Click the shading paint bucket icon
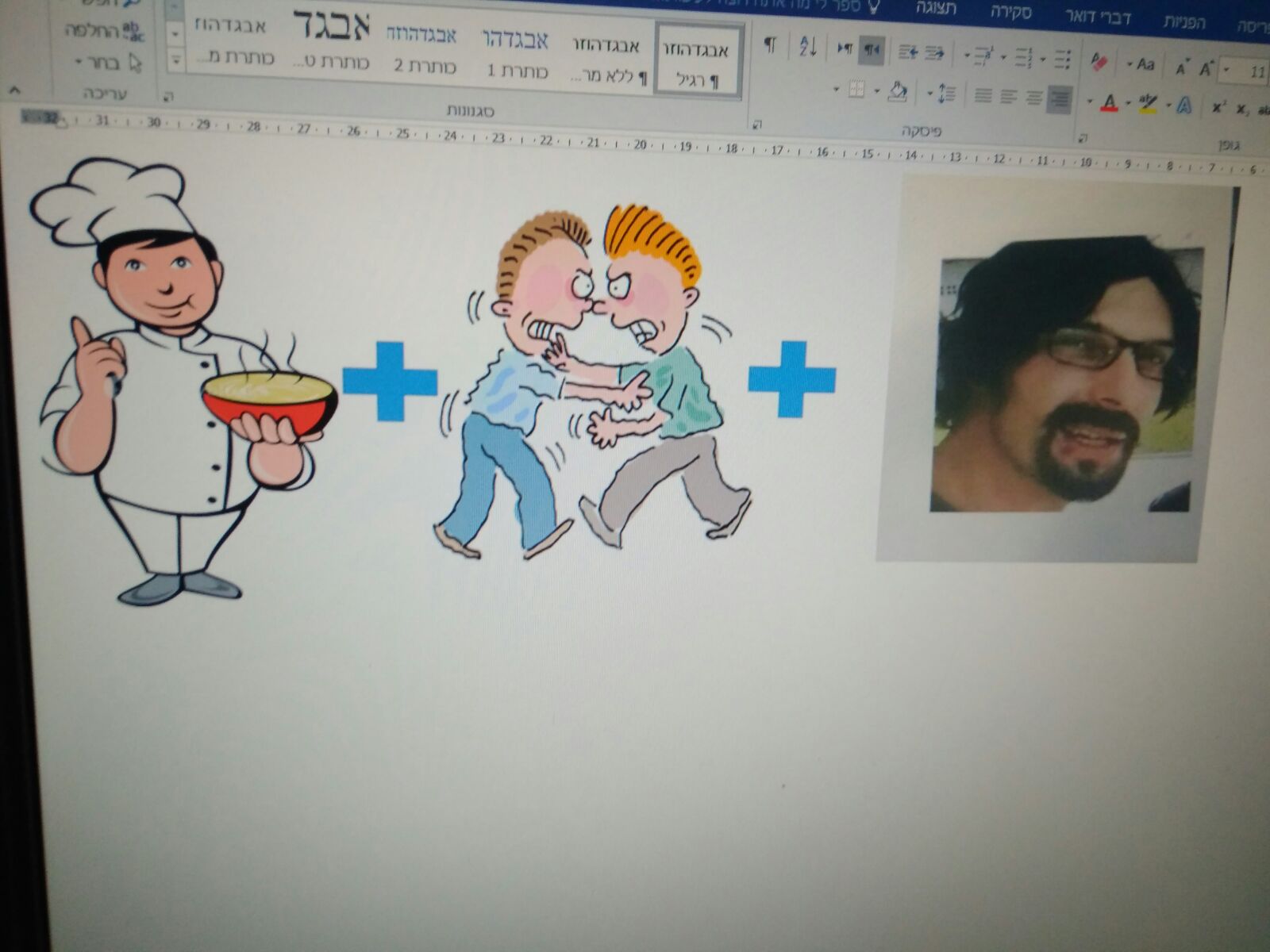This screenshot has height=952, width=1270. [x=898, y=90]
